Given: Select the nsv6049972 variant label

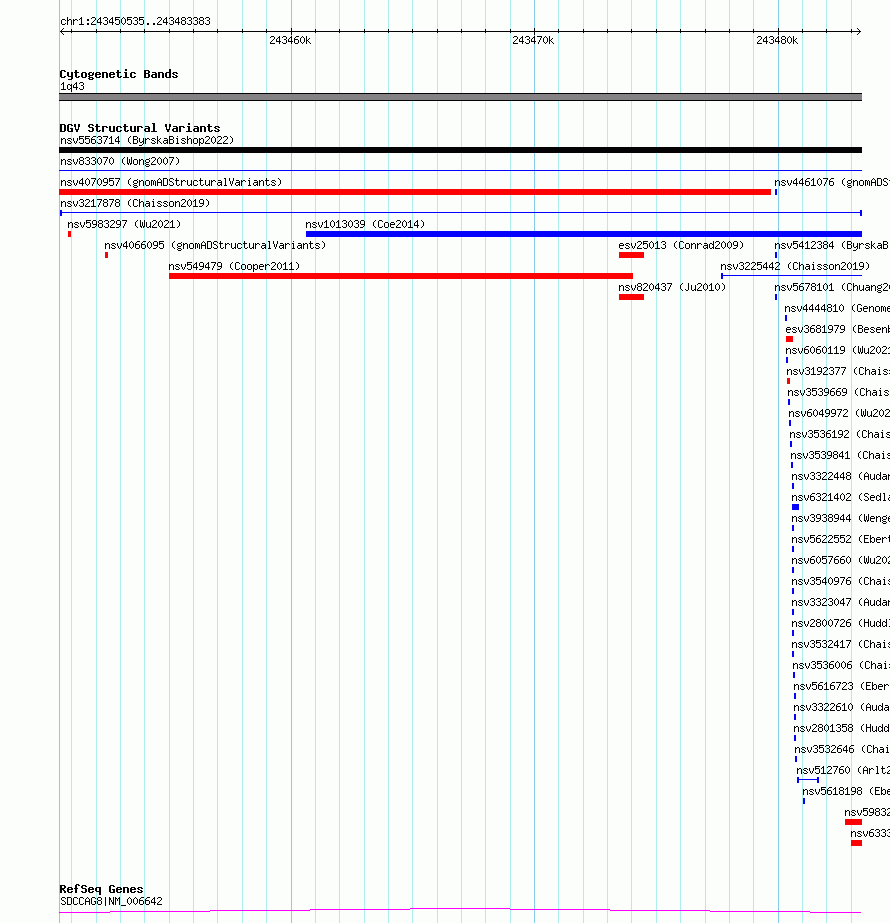Looking at the screenshot, I should tap(839, 414).
